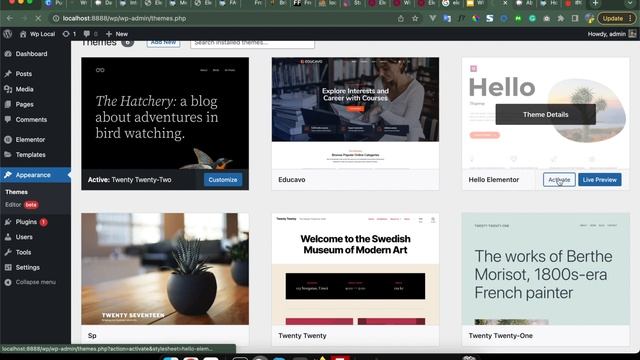The image size is (640, 360).
Task: Toggle the browser side panel icon
Action: (x=575, y=18)
